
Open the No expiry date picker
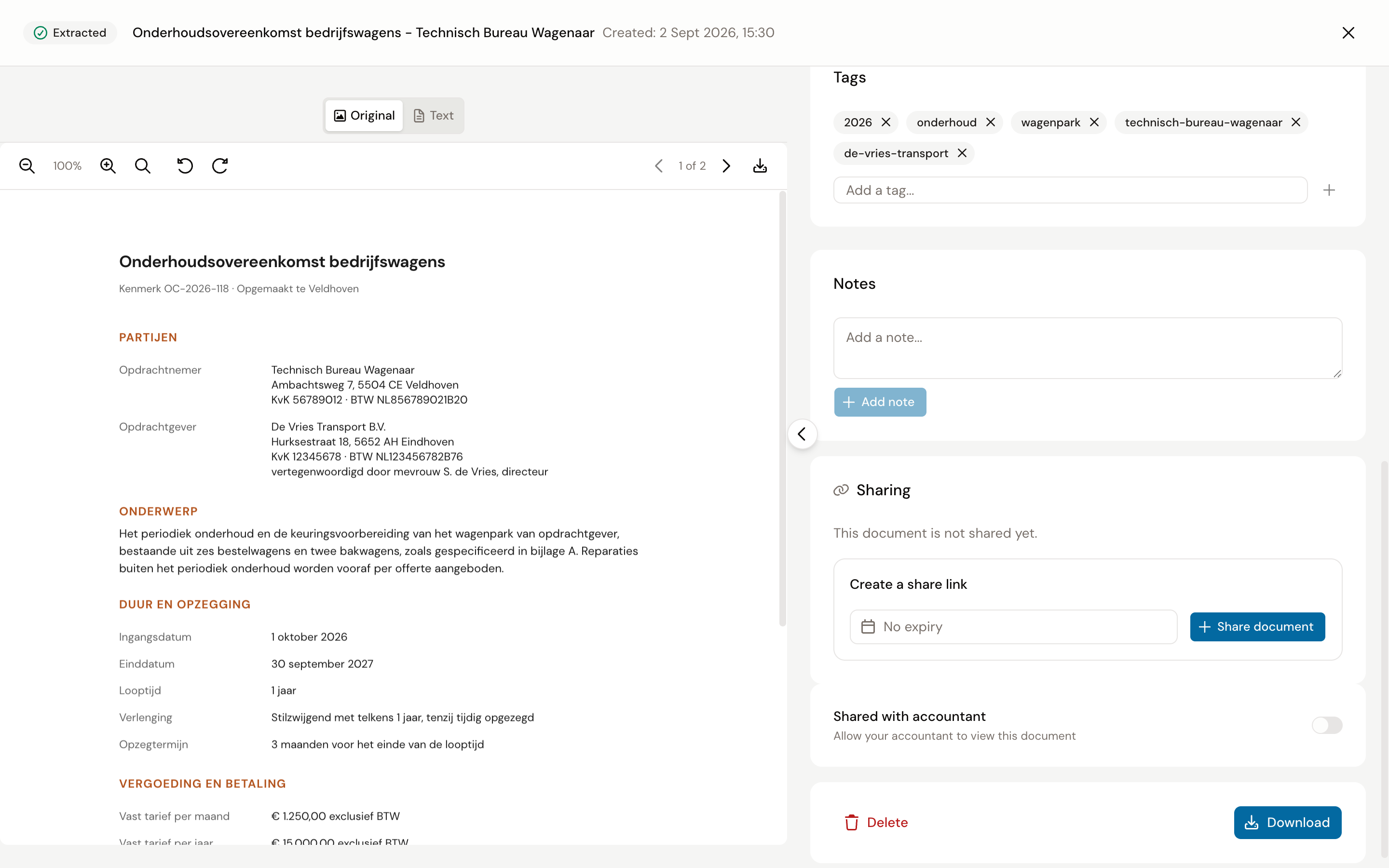click(x=1013, y=627)
